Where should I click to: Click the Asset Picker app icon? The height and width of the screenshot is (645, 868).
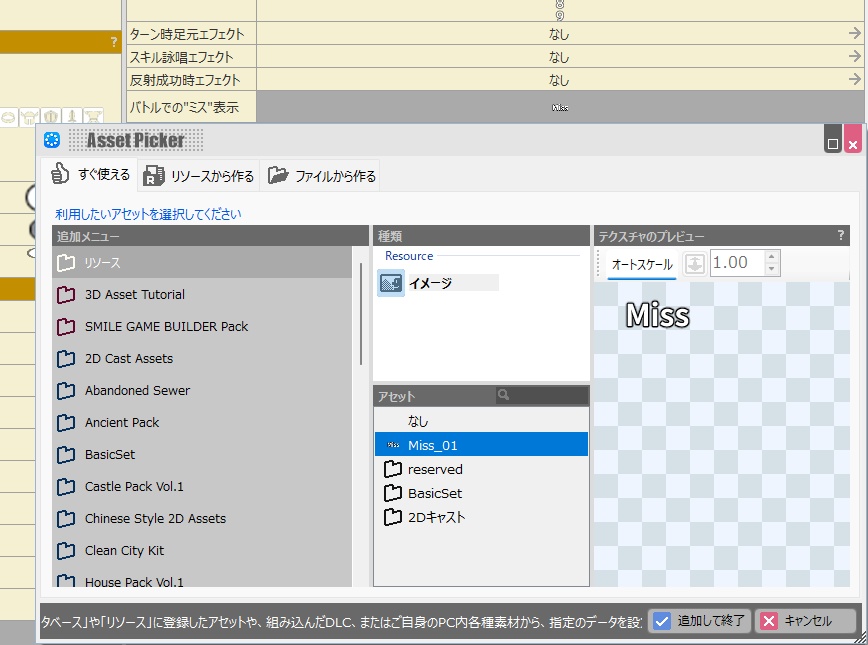coord(52,140)
